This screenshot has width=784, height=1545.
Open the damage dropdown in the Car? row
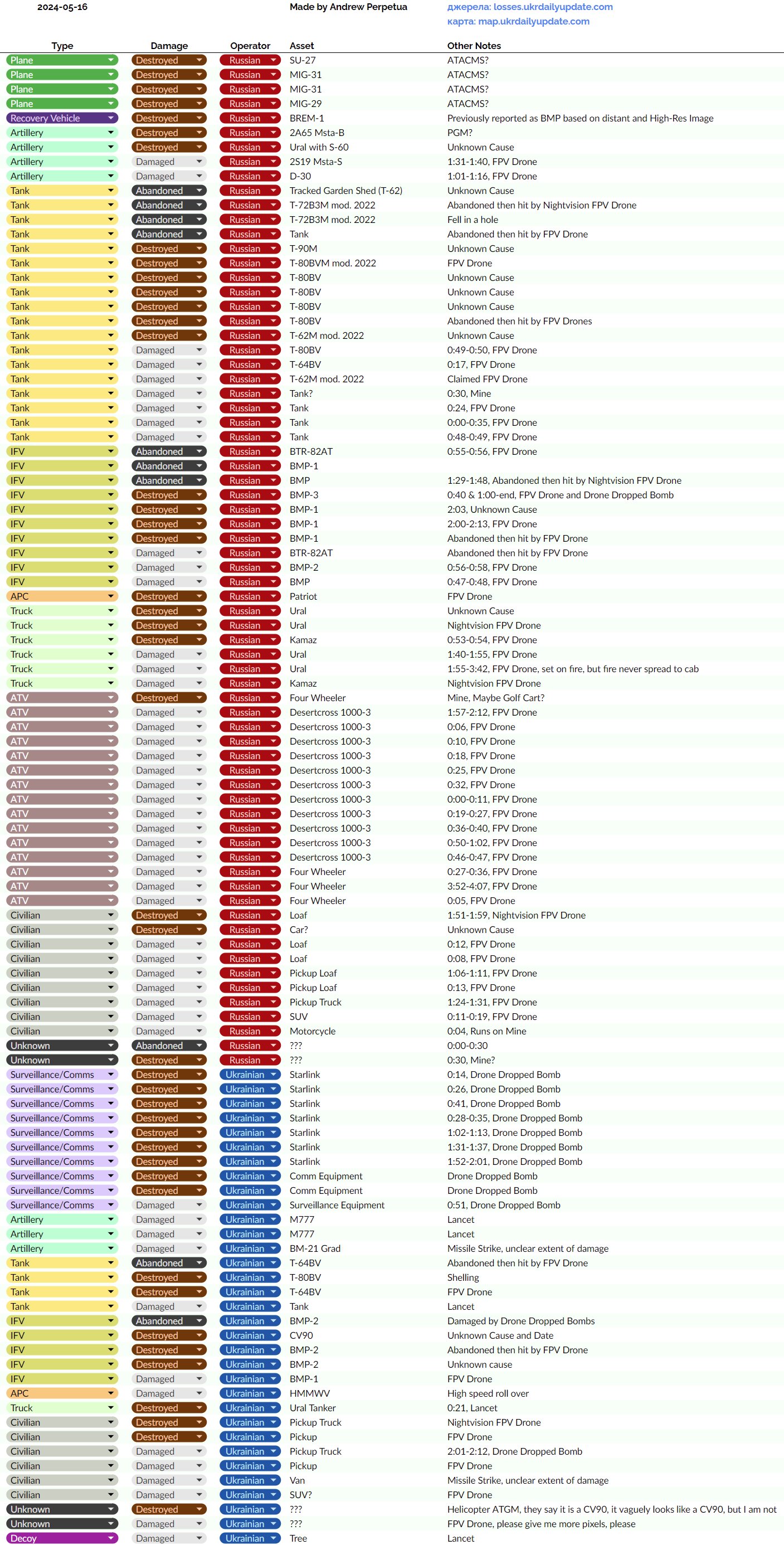tap(169, 930)
